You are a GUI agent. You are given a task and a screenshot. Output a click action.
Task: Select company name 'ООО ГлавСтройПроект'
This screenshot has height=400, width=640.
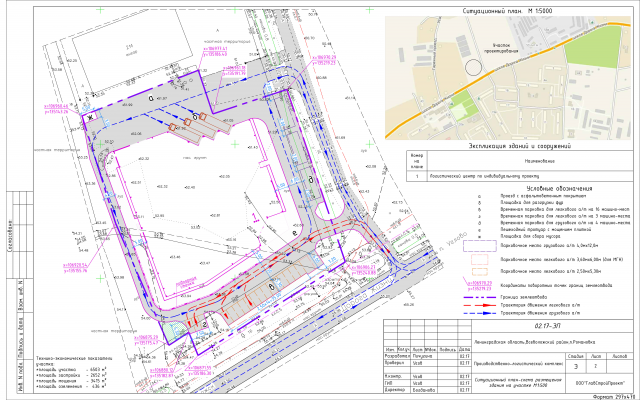599,383
